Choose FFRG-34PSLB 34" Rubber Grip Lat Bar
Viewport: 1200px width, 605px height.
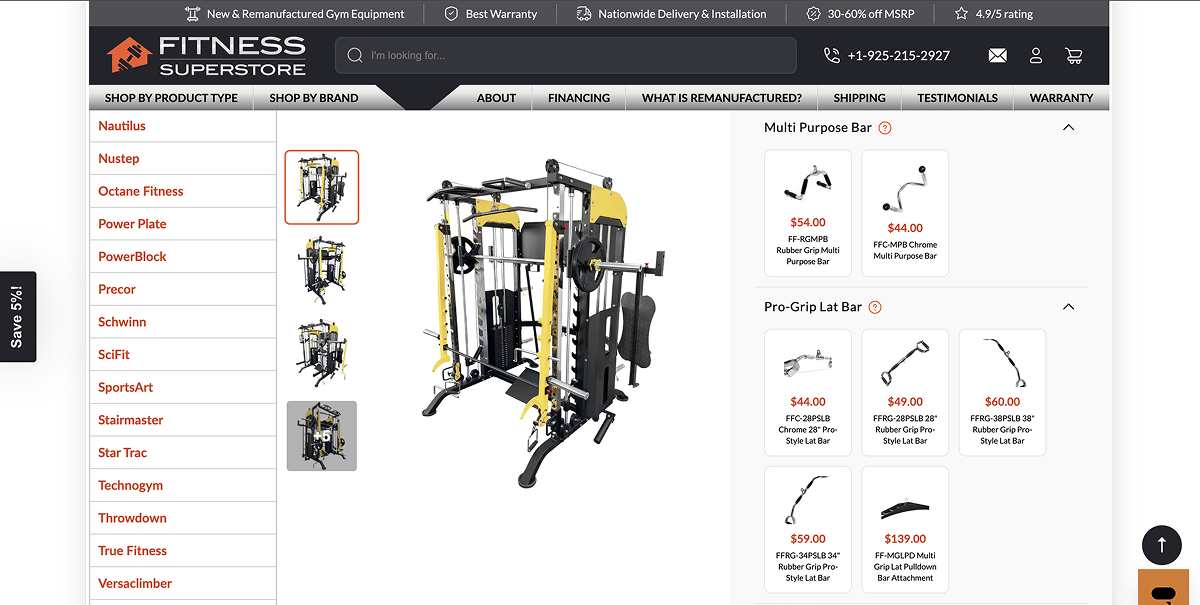808,529
